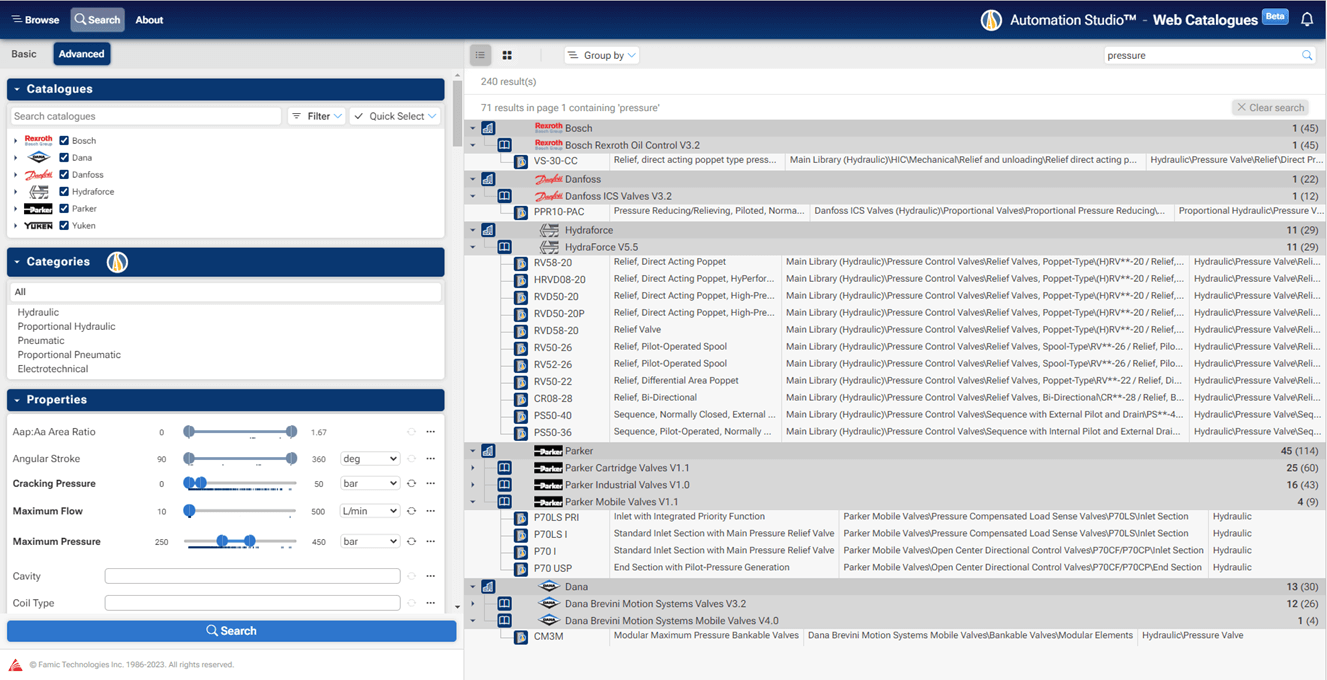The width and height of the screenshot is (1327, 680).
Task: Reset the Maximum Pressure property icon
Action: [411, 541]
